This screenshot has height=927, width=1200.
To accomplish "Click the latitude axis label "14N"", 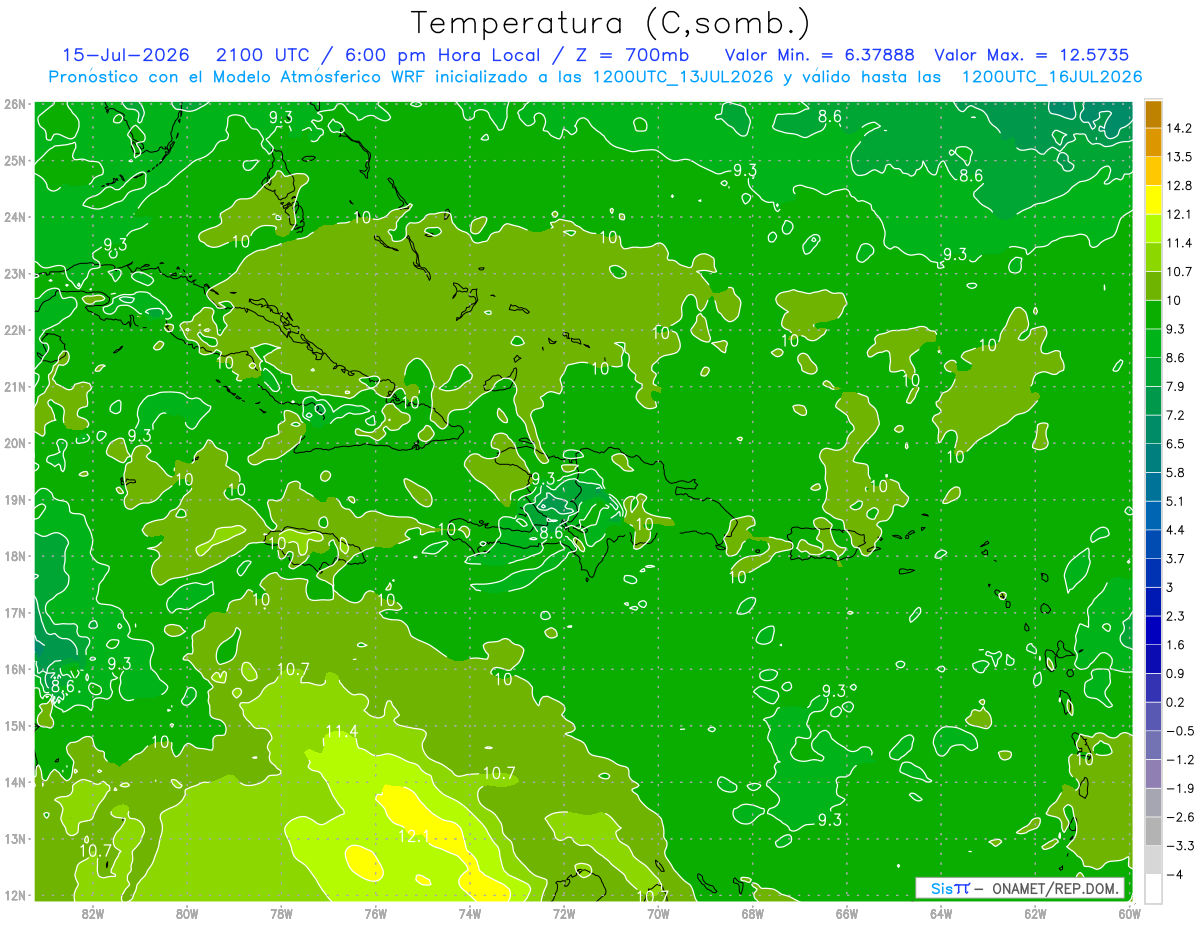I will tap(15, 782).
